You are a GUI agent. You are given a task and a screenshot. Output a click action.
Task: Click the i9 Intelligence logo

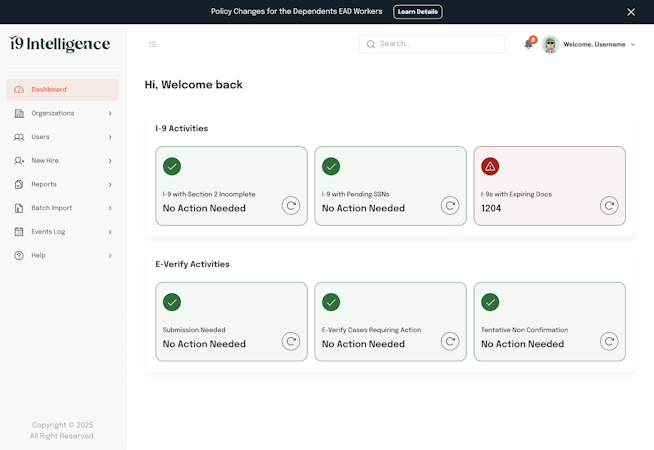60,44
